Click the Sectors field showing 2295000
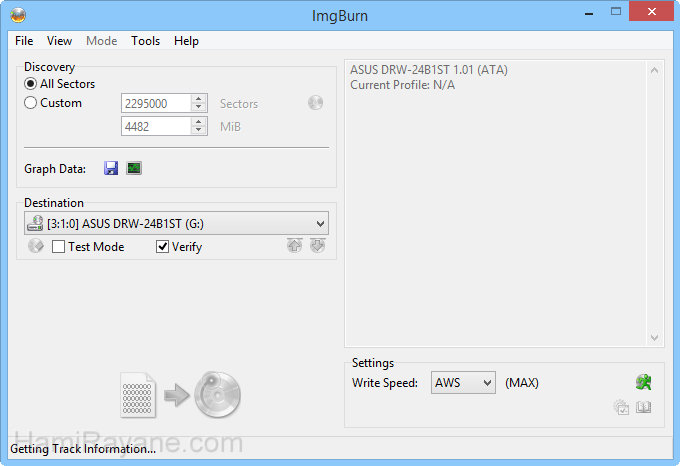680x466 pixels. (156, 103)
